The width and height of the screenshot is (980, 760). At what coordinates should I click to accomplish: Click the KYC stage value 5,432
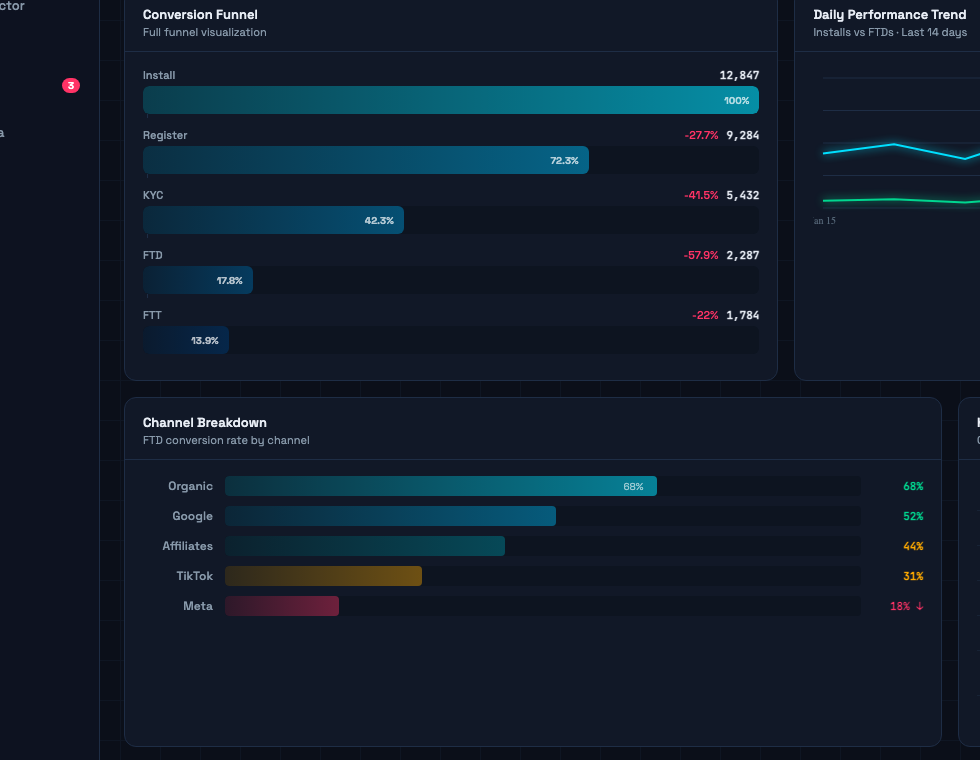click(x=744, y=195)
